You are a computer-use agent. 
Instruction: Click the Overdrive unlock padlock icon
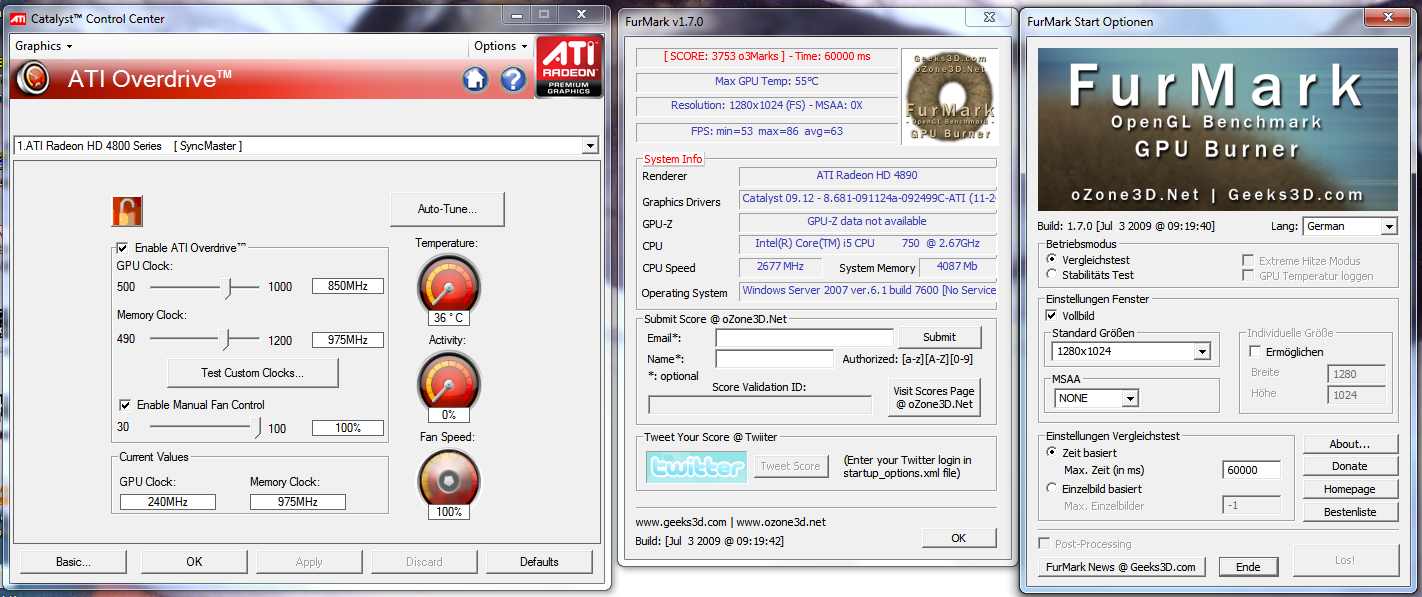click(x=126, y=211)
